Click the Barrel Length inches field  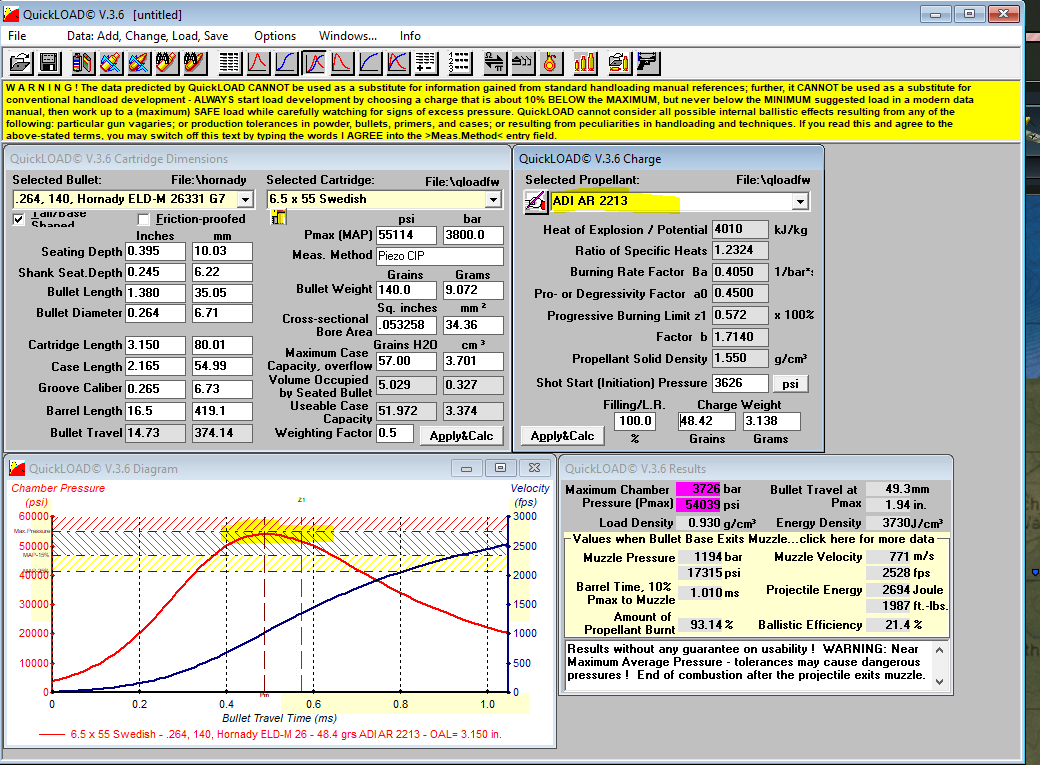[155, 411]
